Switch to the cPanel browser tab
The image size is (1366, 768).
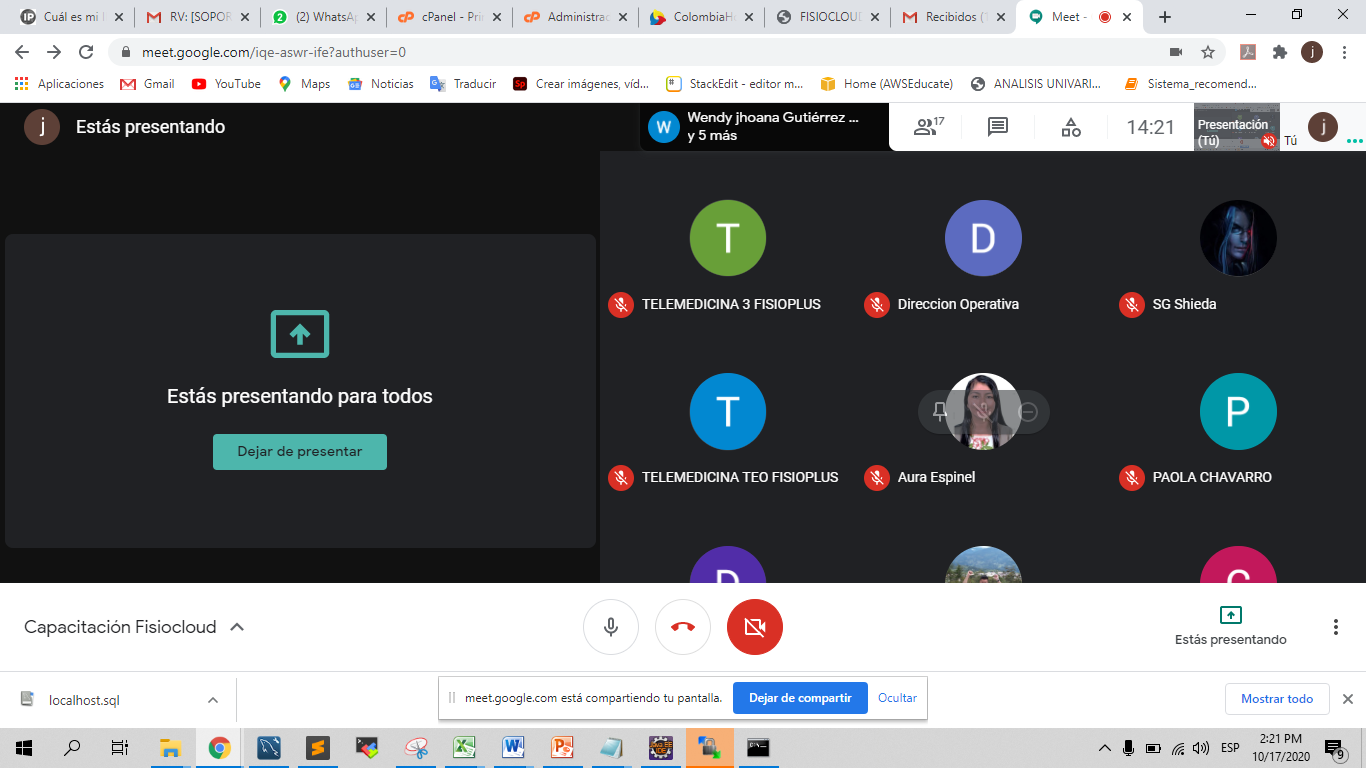tap(446, 17)
